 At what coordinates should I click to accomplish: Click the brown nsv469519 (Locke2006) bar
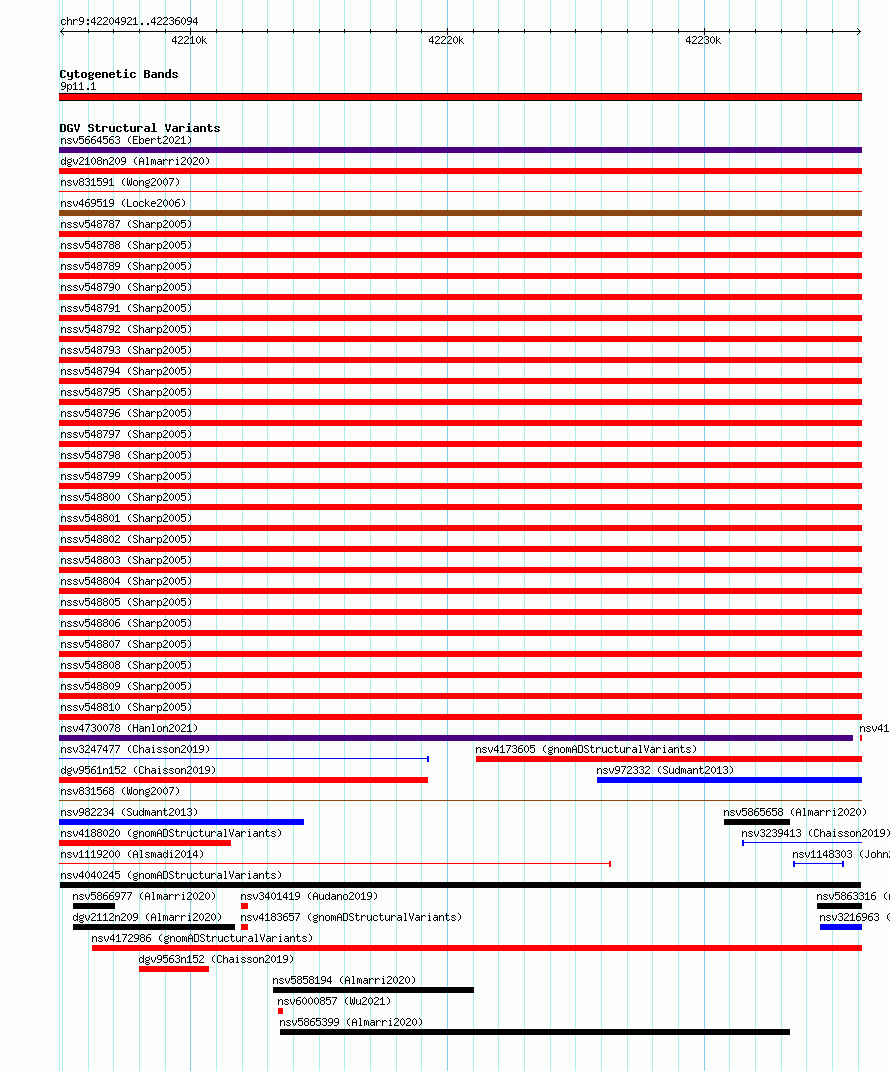point(460,213)
